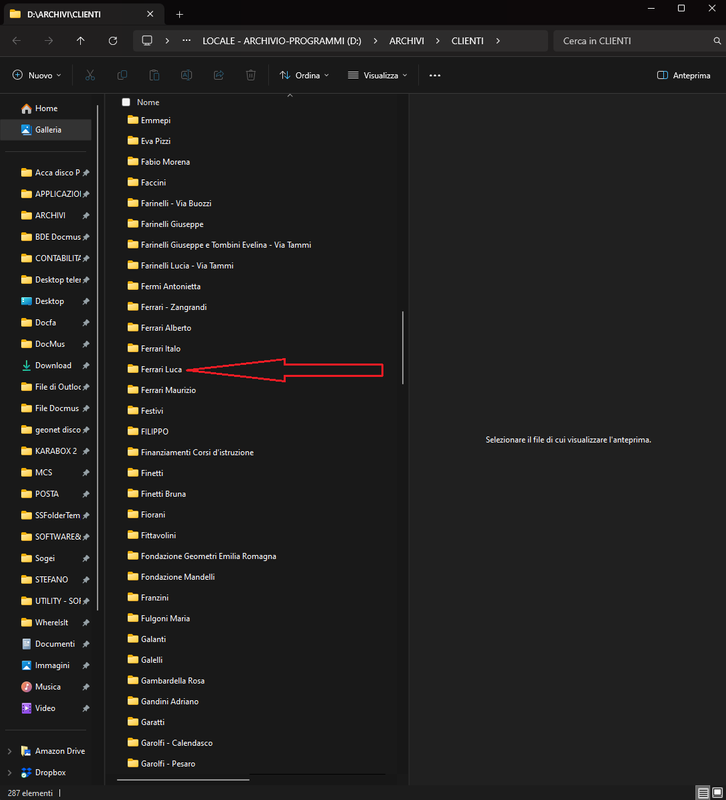Tick the select-all checkbox beside Nome
Viewport: 726px width, 800px height.
click(126, 102)
